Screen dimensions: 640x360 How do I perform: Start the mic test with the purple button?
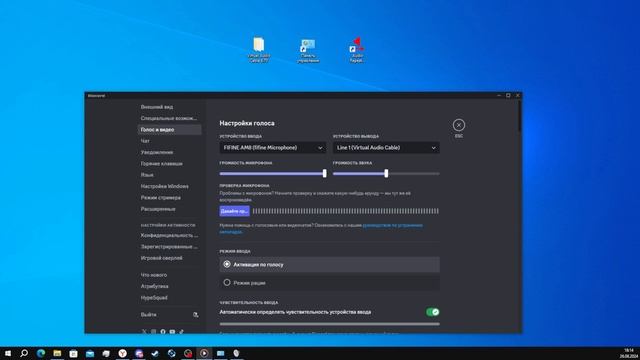[234, 211]
